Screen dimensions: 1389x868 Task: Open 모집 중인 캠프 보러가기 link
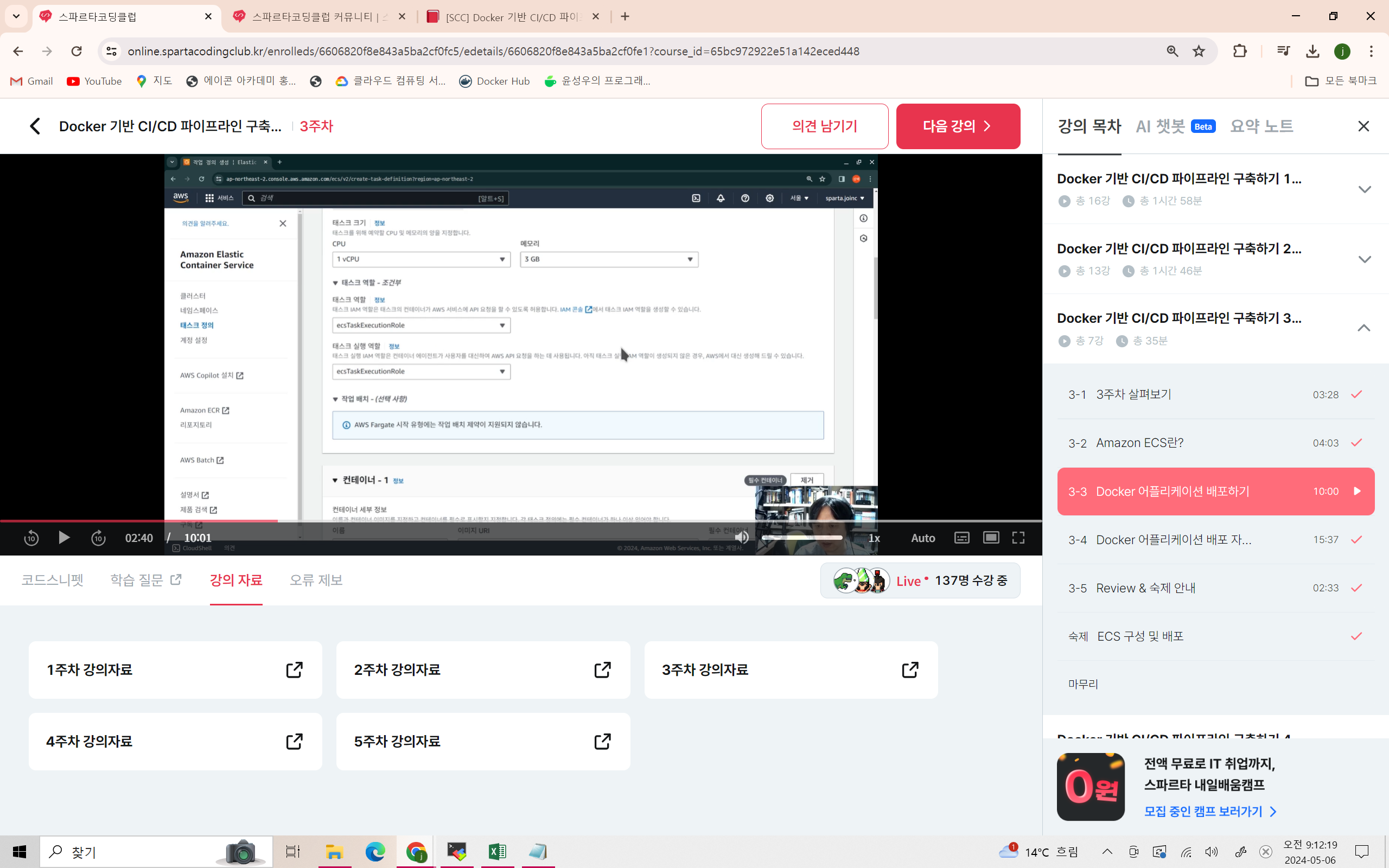point(1210,812)
